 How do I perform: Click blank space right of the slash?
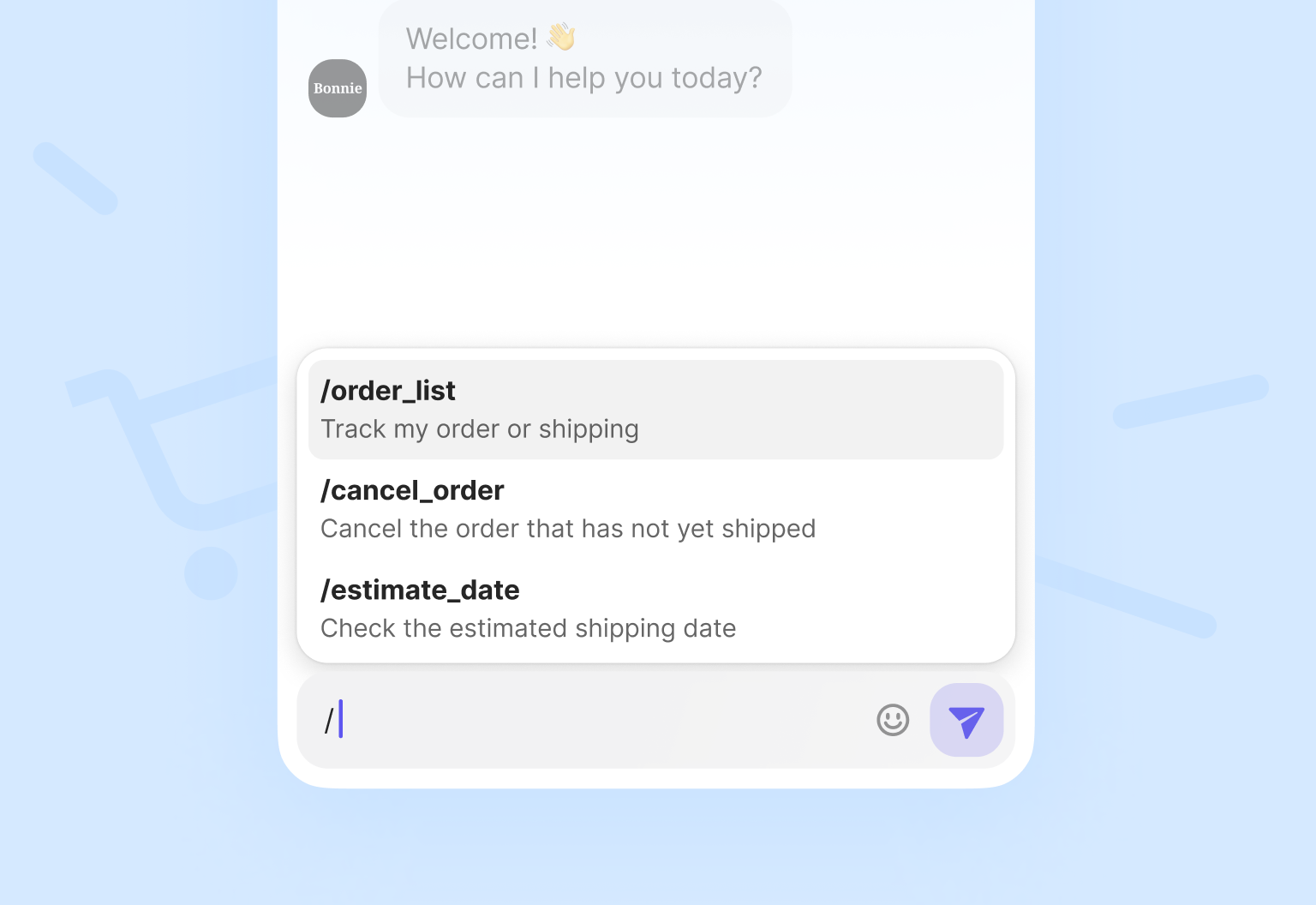click(x=557, y=721)
